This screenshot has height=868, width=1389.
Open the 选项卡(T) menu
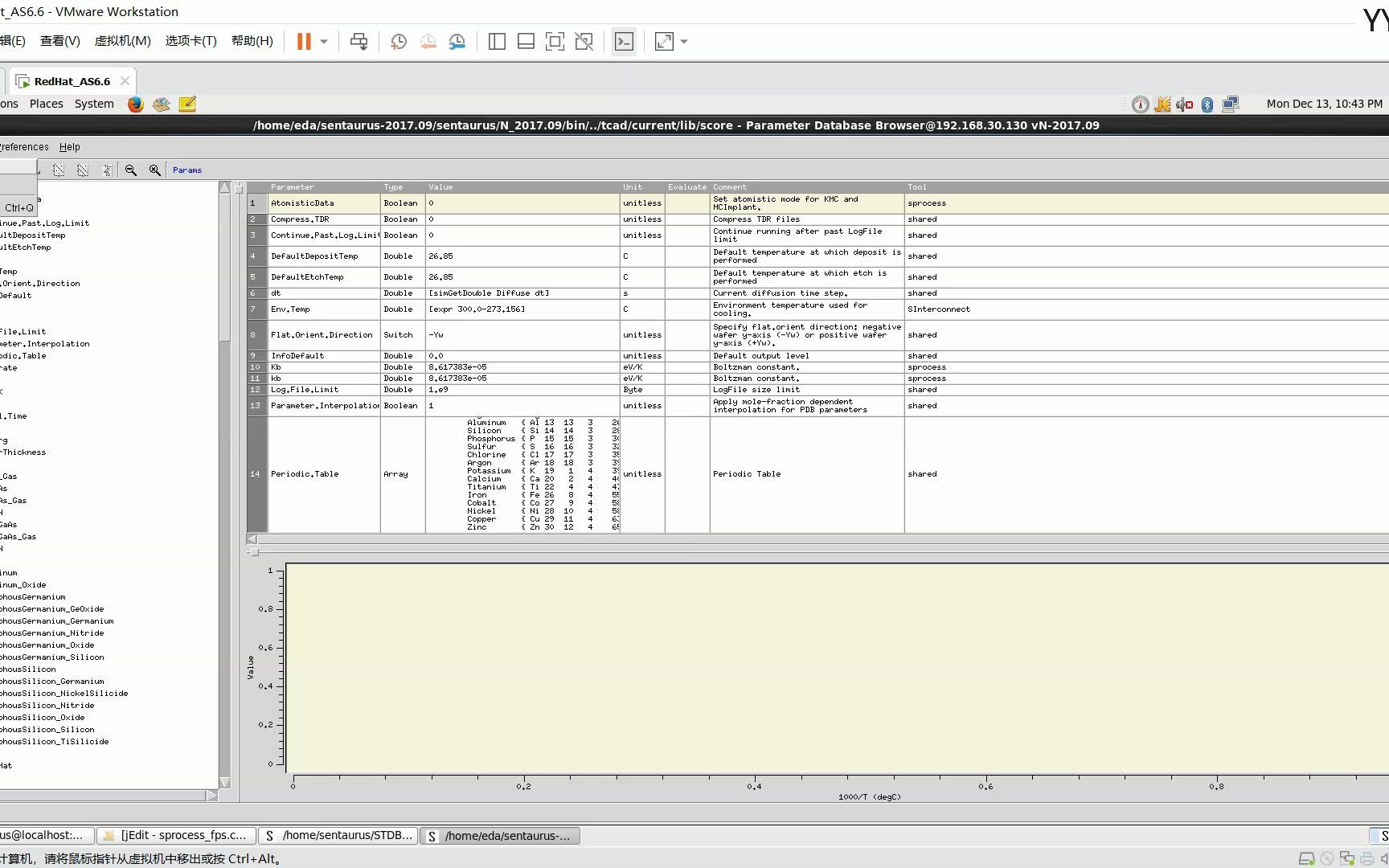(x=191, y=41)
